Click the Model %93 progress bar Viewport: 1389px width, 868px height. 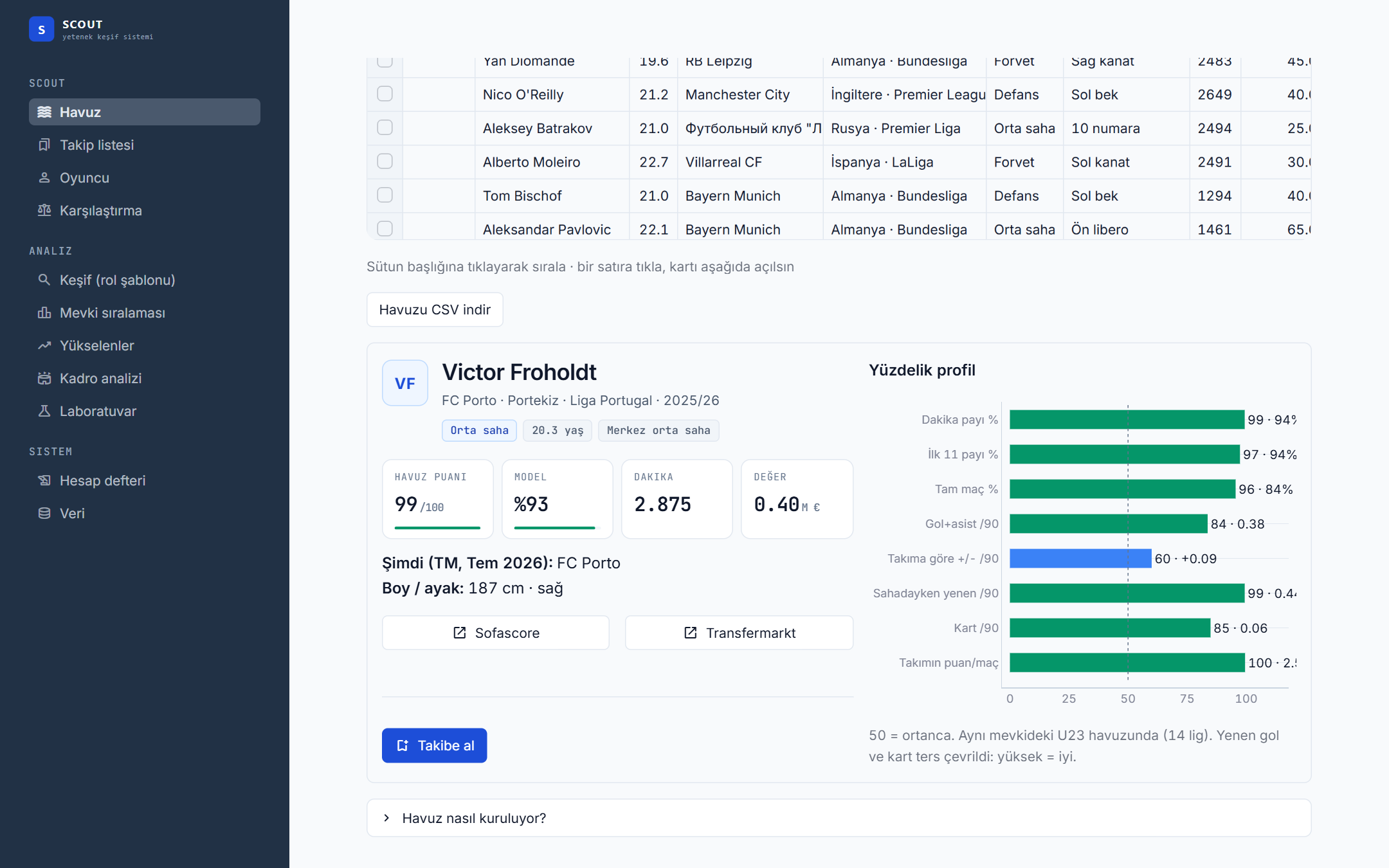coord(557,528)
